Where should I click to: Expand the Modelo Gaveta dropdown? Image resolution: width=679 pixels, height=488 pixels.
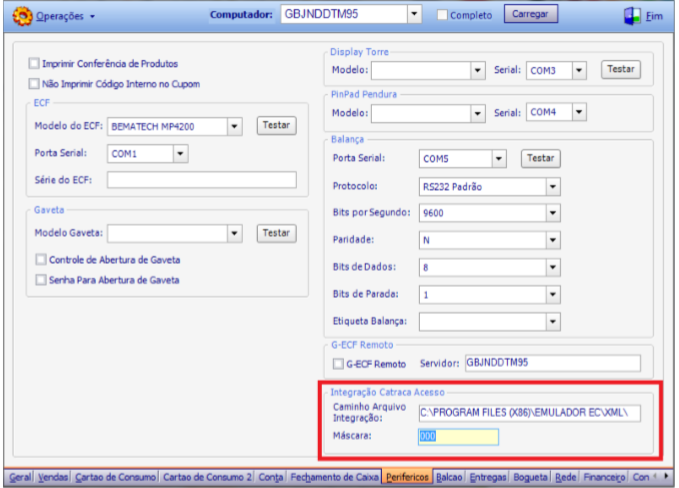coord(234,233)
